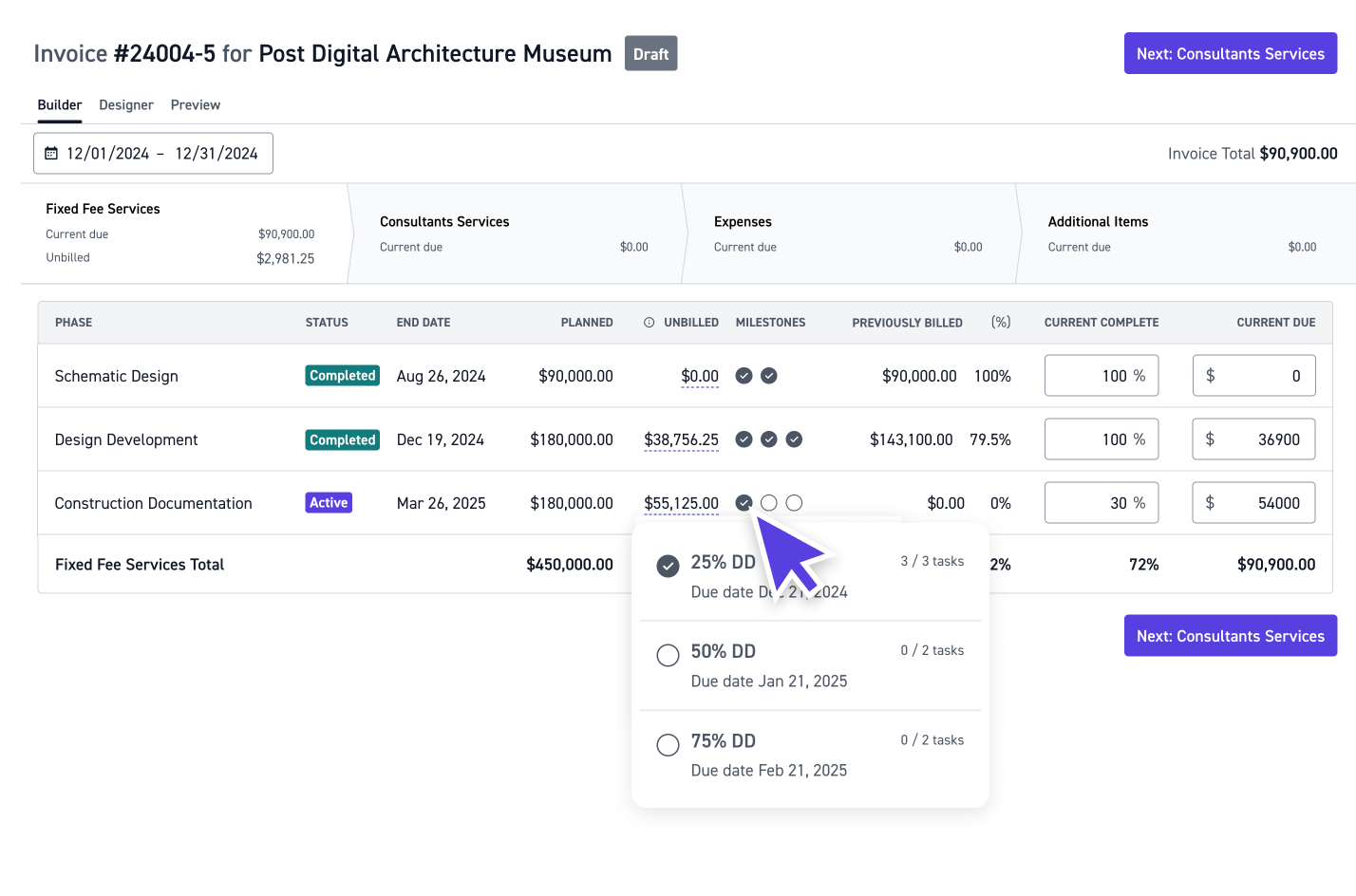This screenshot has width=1356, height=896.
Task: Click second milestone check of Design Development
Action: [x=769, y=439]
